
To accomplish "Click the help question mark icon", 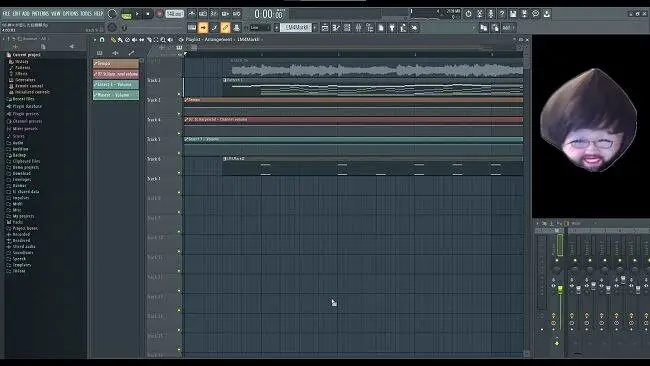I will pos(502,14).
